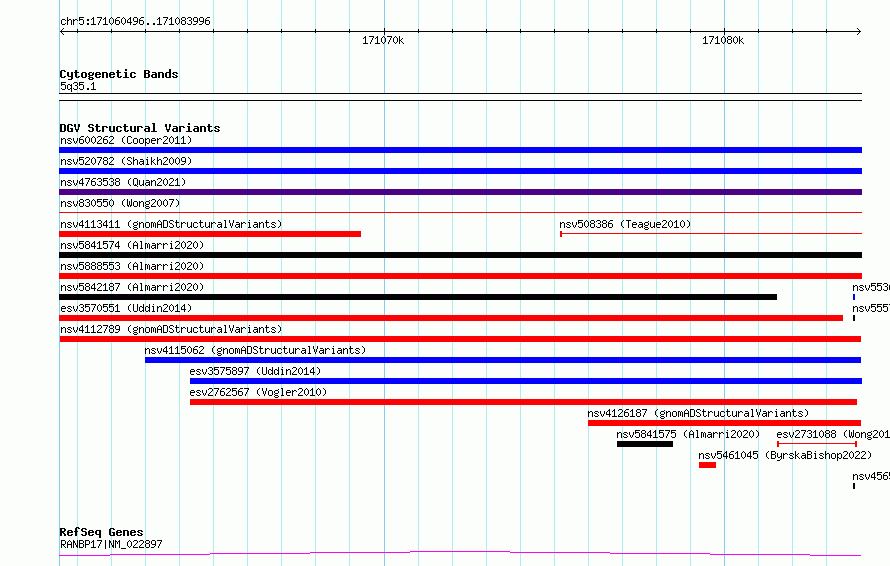Select the blue bar under nsv600262

click(x=460, y=150)
